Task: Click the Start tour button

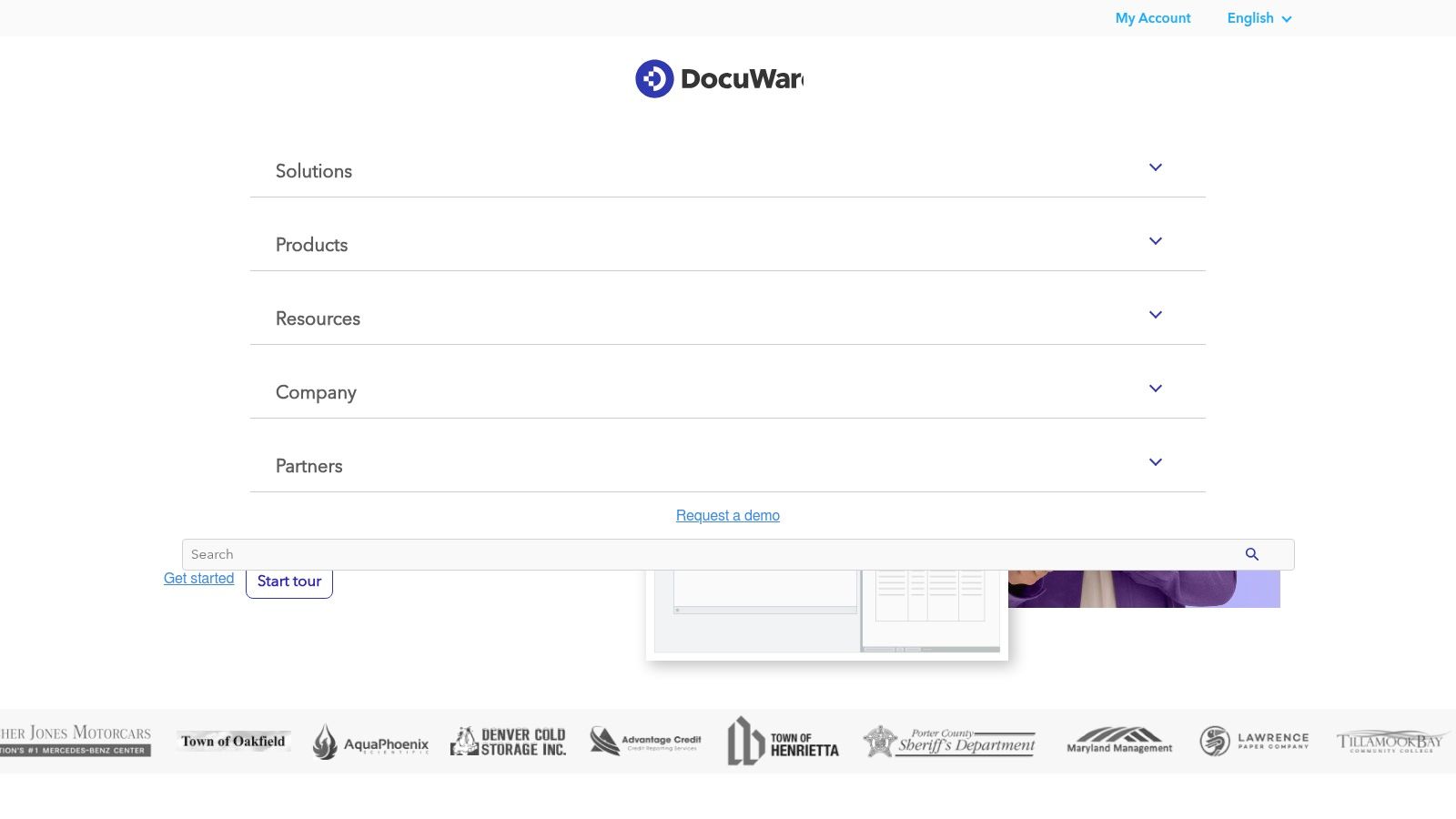Action: pos(289,581)
